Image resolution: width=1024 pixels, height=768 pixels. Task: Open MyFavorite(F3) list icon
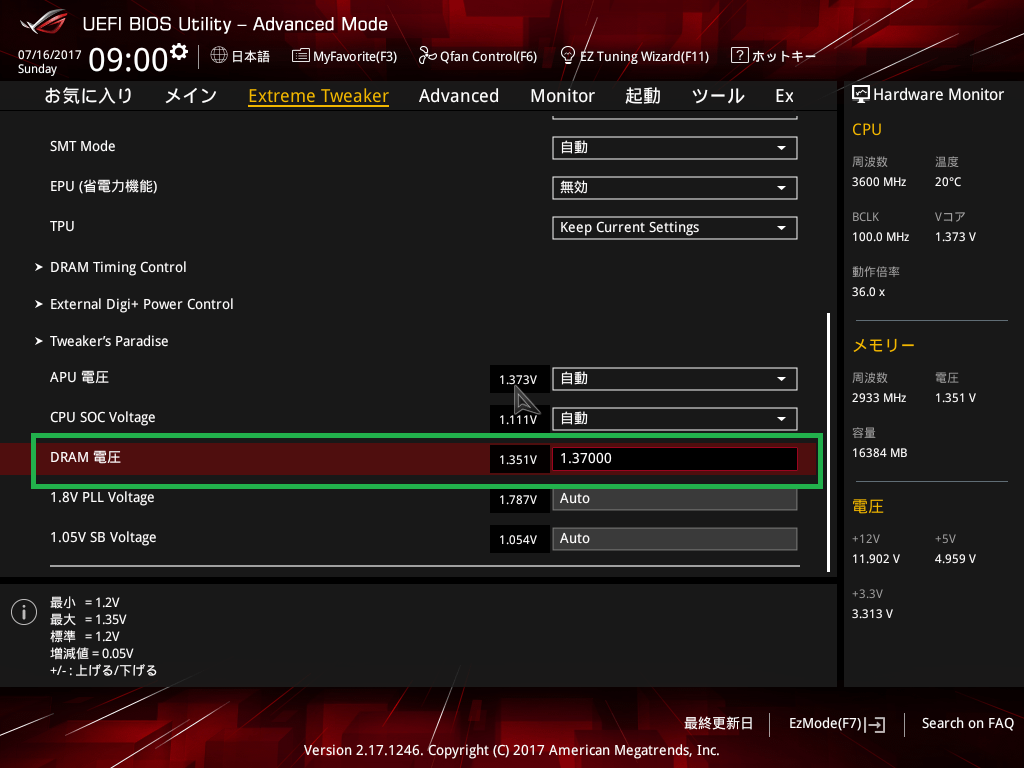click(x=300, y=56)
